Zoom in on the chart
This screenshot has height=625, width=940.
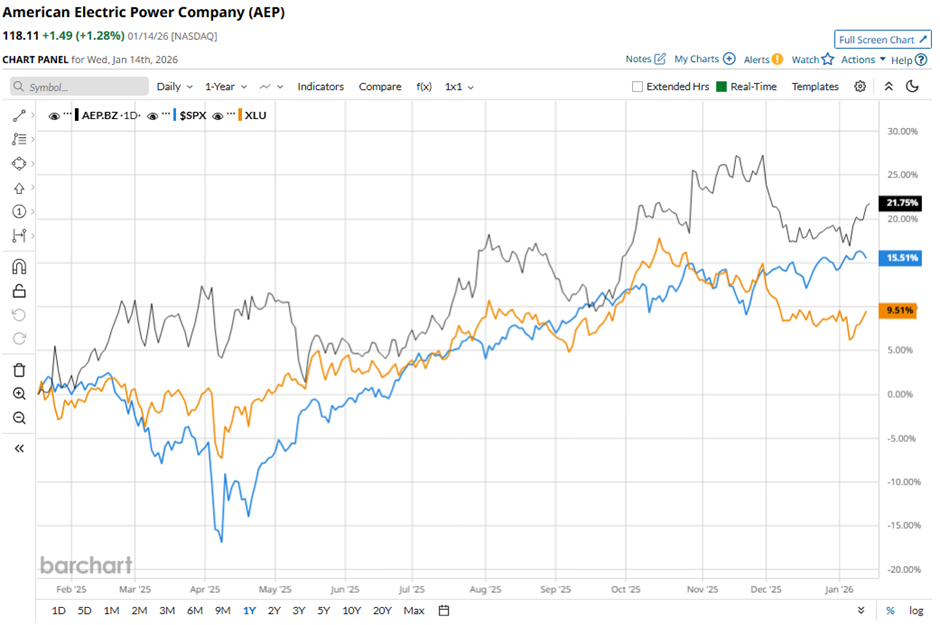point(19,394)
